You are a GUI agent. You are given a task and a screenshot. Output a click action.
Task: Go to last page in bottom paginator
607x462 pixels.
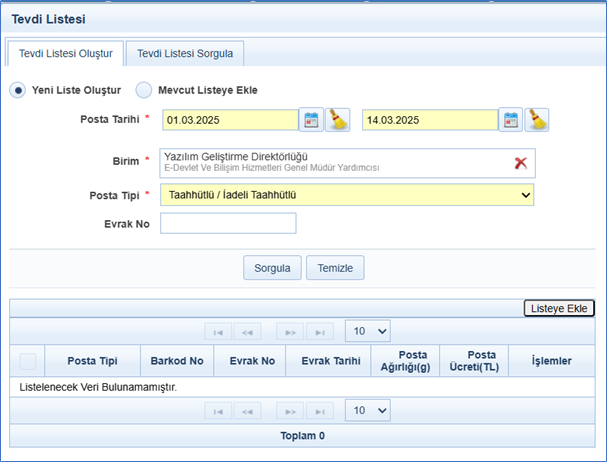pos(319,411)
